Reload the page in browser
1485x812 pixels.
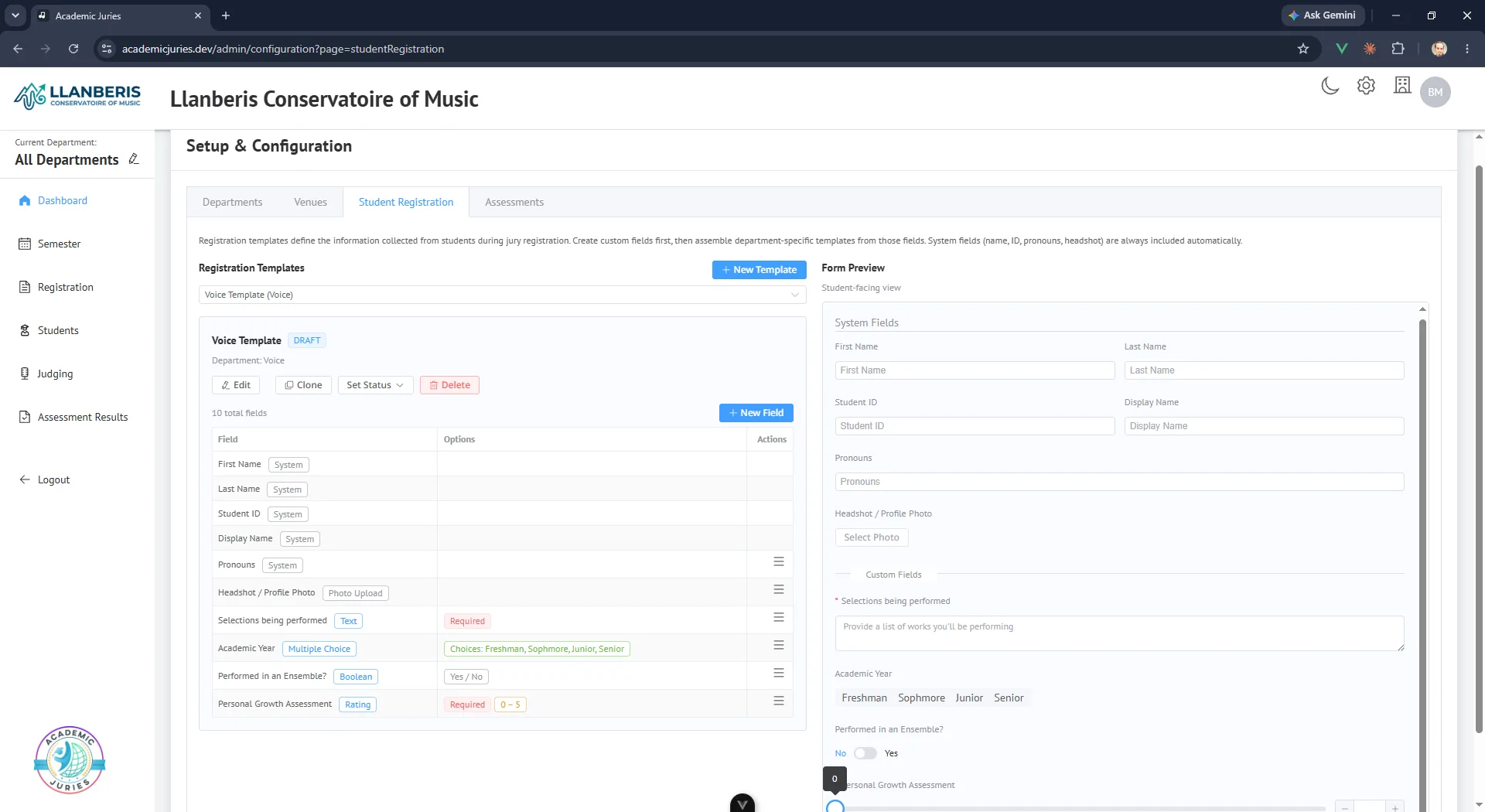coord(73,49)
